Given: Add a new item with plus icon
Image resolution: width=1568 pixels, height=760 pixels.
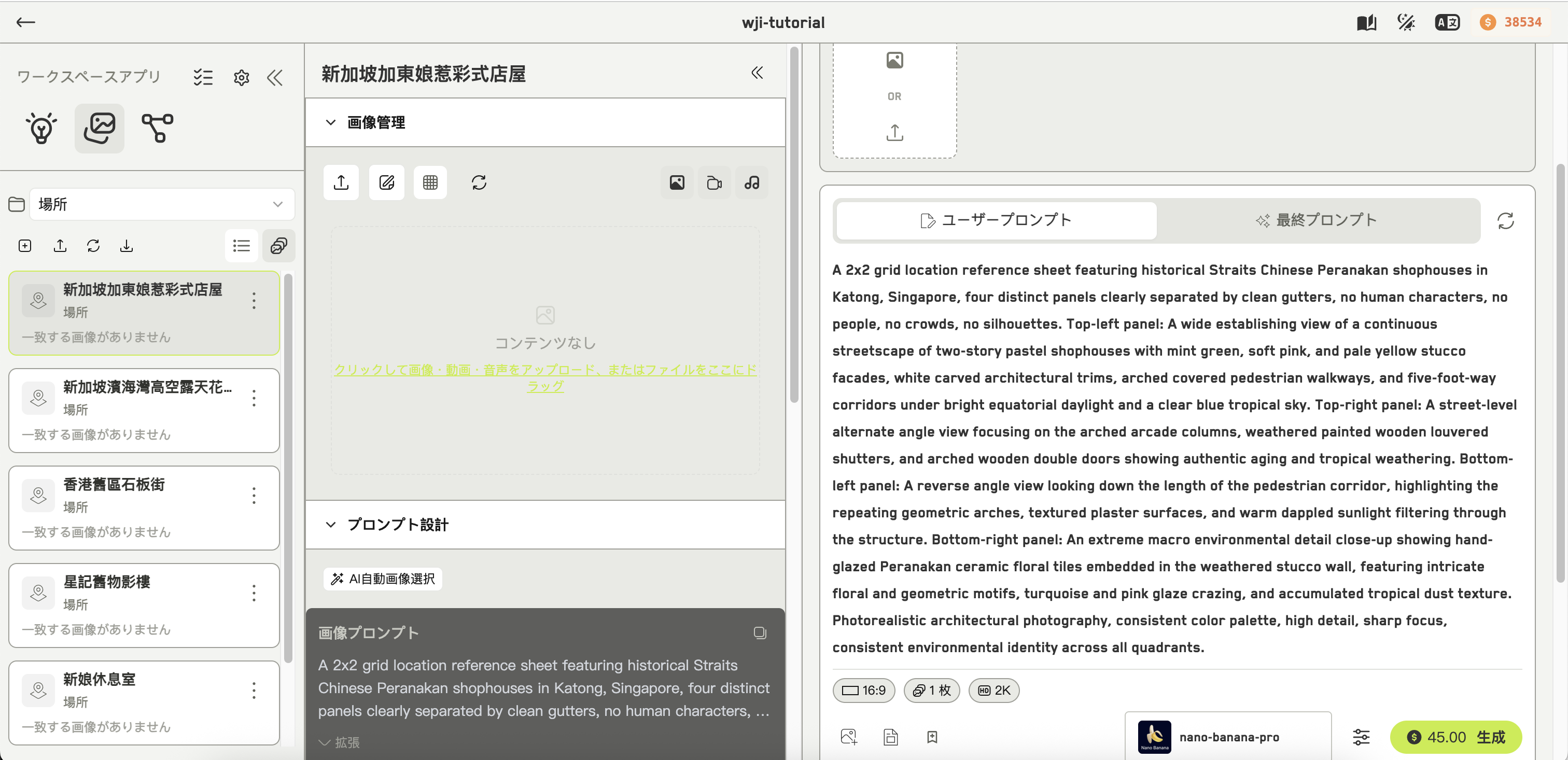Looking at the screenshot, I should [x=25, y=246].
